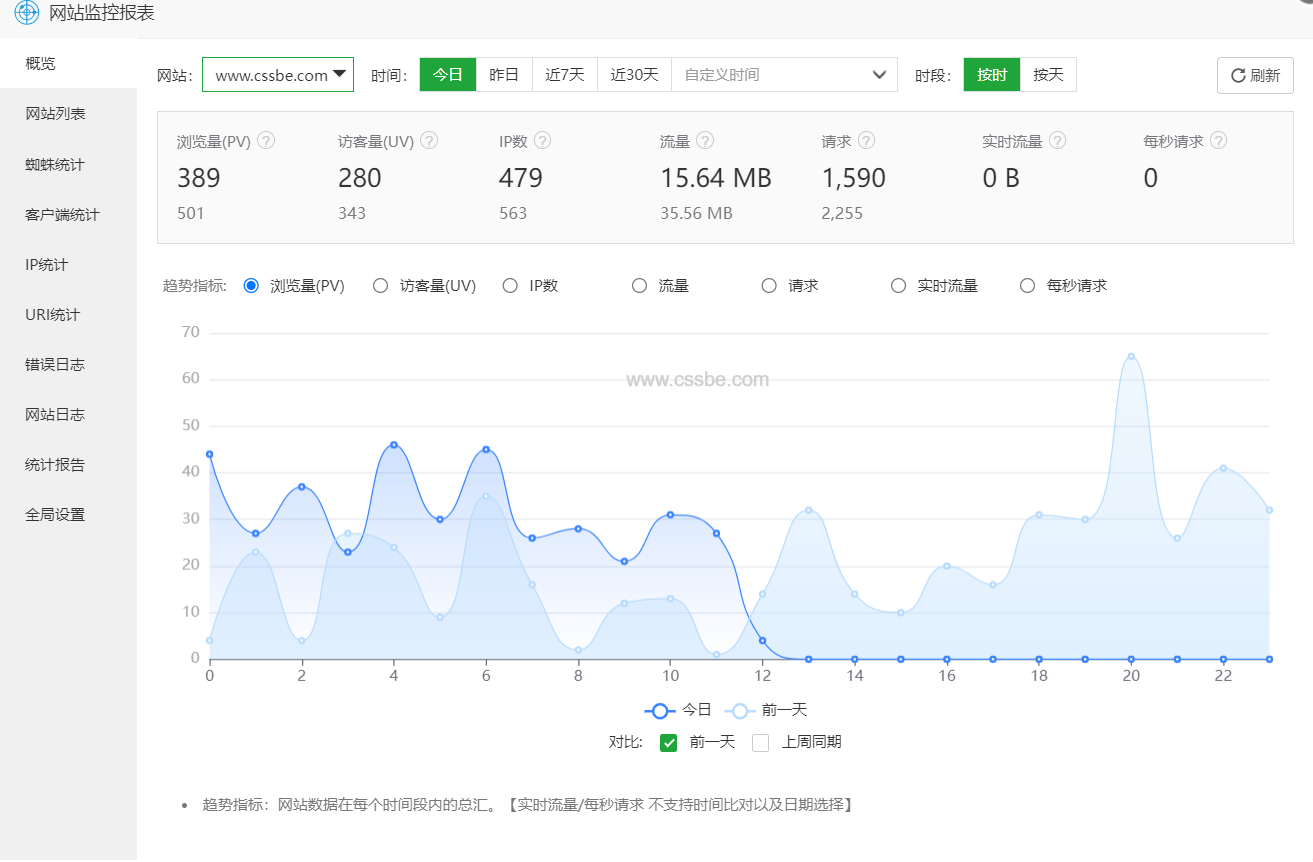Click help icon beside 每秒请求 stat

1218,141
